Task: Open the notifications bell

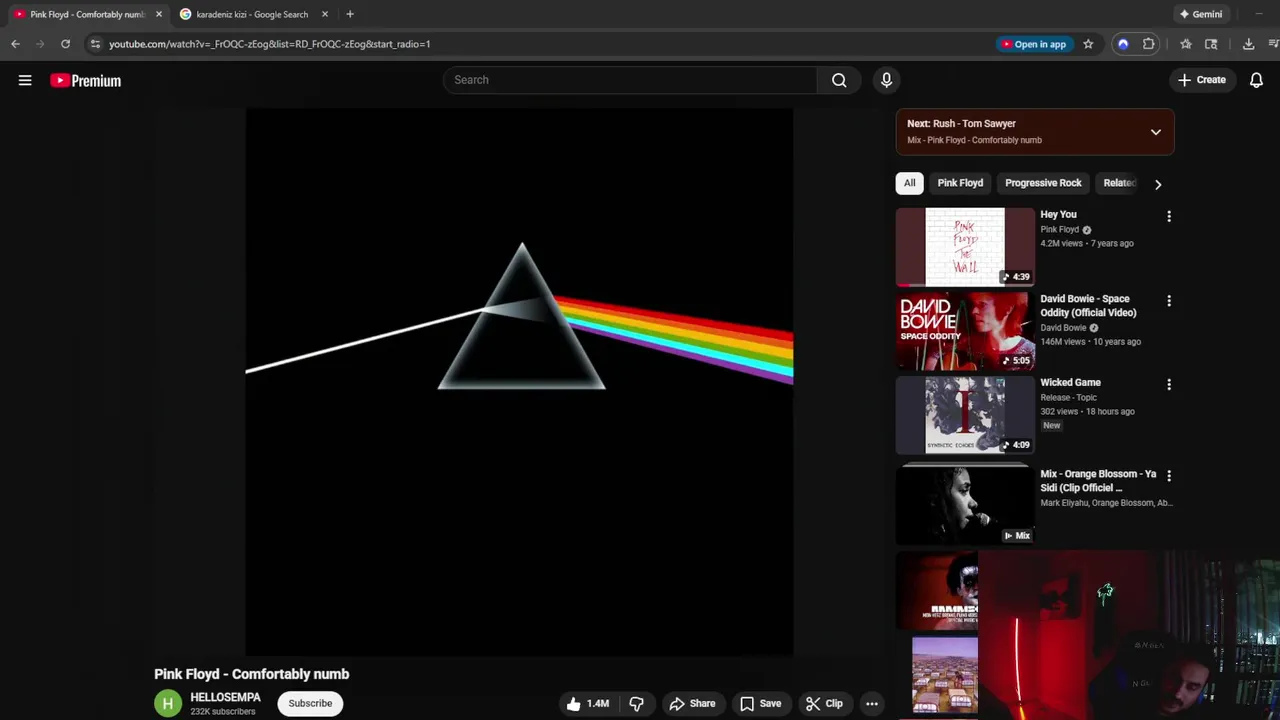Action: (1256, 80)
